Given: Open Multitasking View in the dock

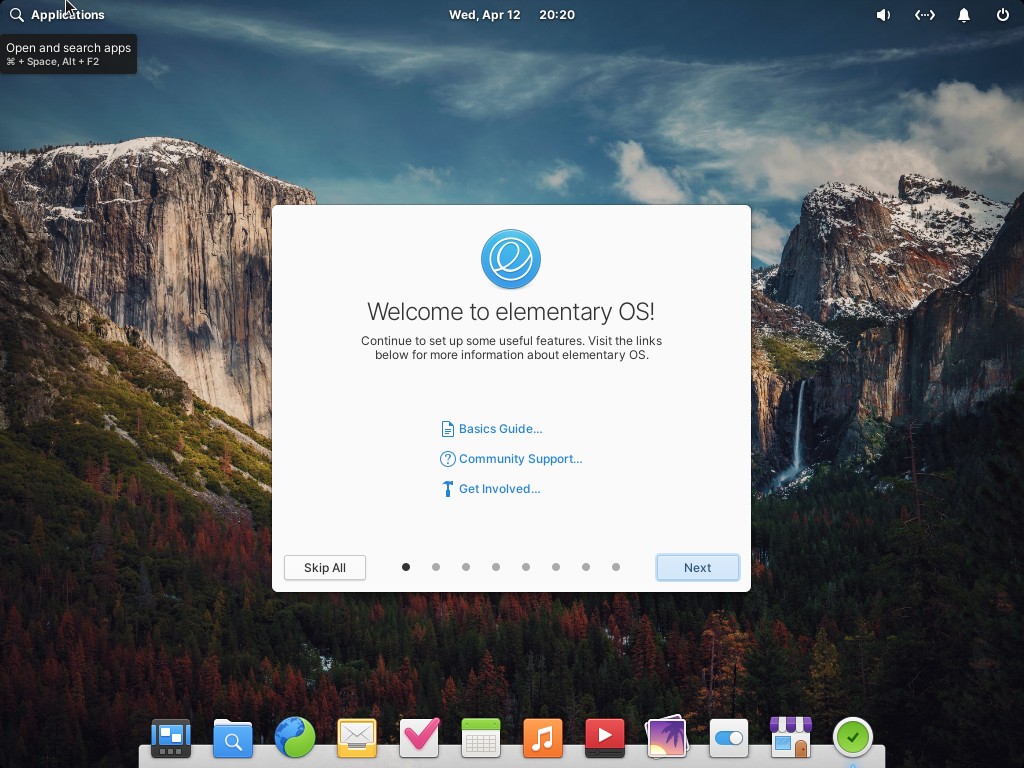Looking at the screenshot, I should click(170, 738).
